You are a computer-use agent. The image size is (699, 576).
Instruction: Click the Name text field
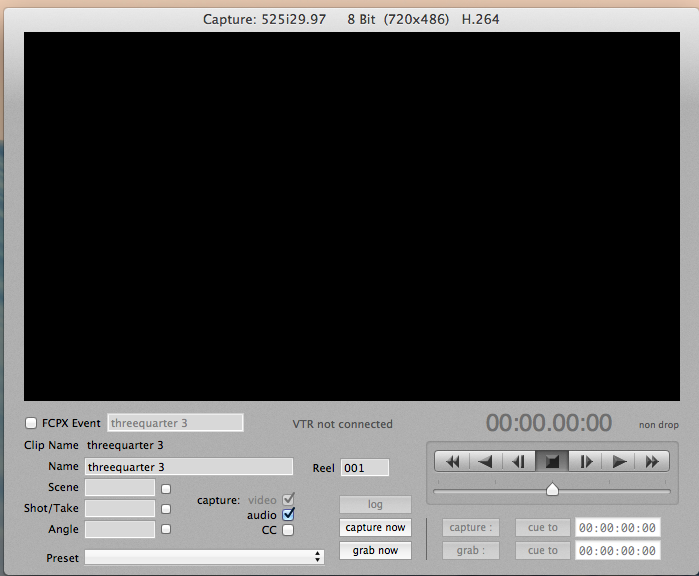coord(189,467)
